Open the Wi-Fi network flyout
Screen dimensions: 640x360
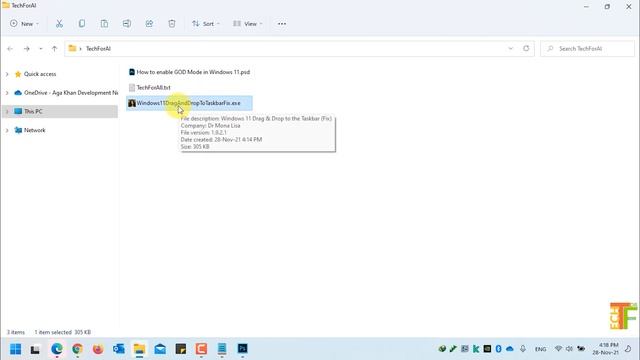pyautogui.click(x=558, y=349)
